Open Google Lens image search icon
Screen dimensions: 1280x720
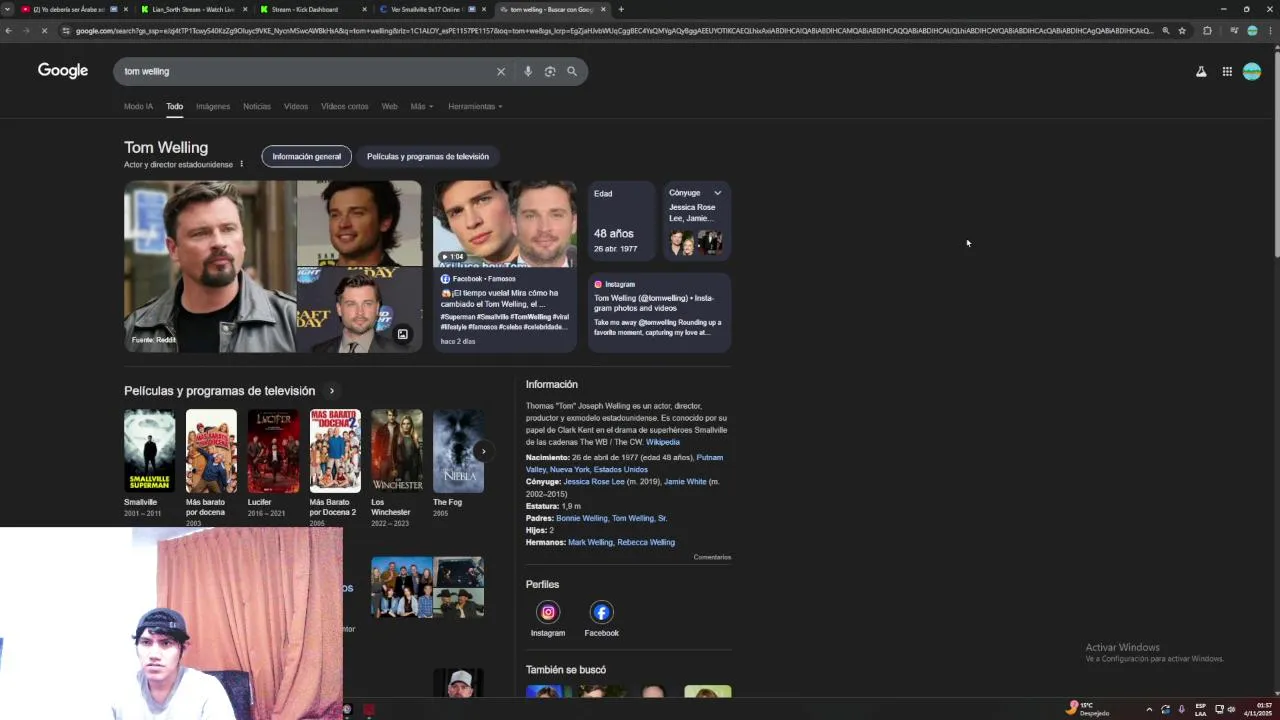[550, 71]
